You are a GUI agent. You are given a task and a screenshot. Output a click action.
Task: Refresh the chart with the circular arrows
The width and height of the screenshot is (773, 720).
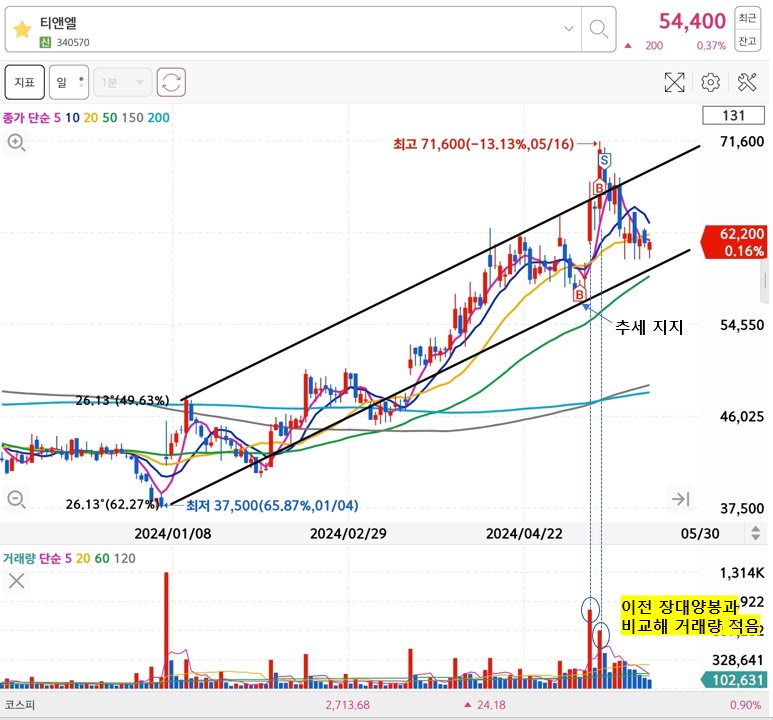[171, 82]
